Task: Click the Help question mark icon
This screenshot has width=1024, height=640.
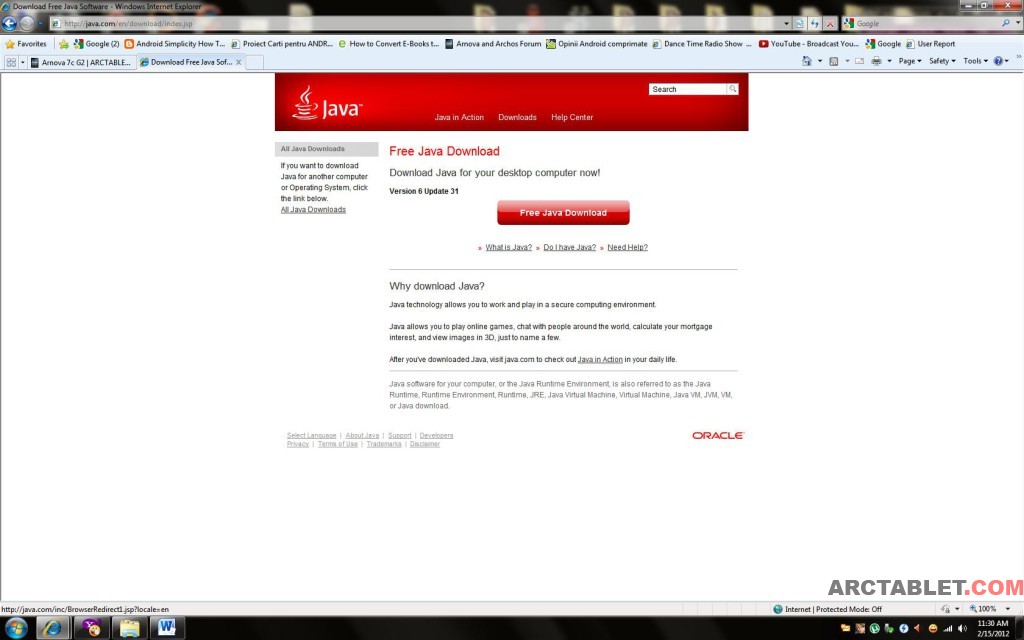Action: coord(998,61)
